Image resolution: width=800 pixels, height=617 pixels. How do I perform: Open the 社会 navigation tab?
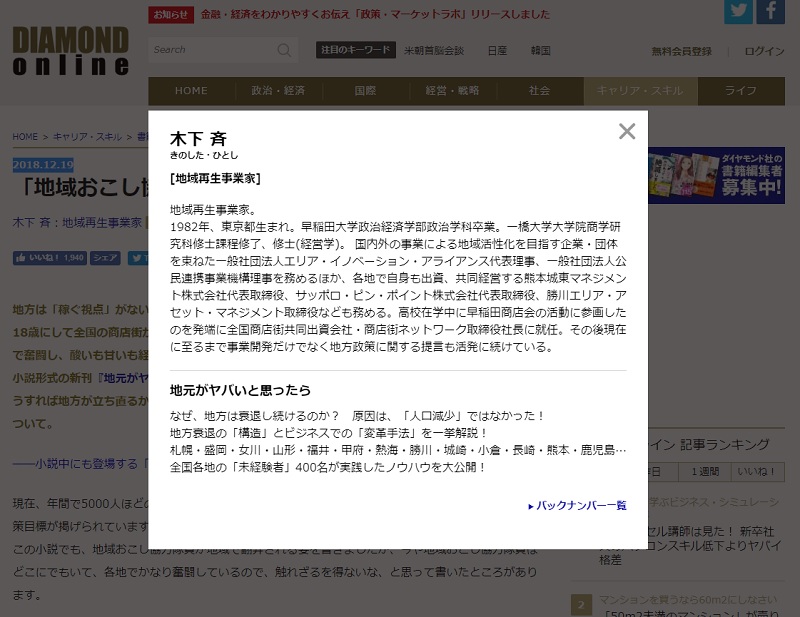[x=539, y=91]
